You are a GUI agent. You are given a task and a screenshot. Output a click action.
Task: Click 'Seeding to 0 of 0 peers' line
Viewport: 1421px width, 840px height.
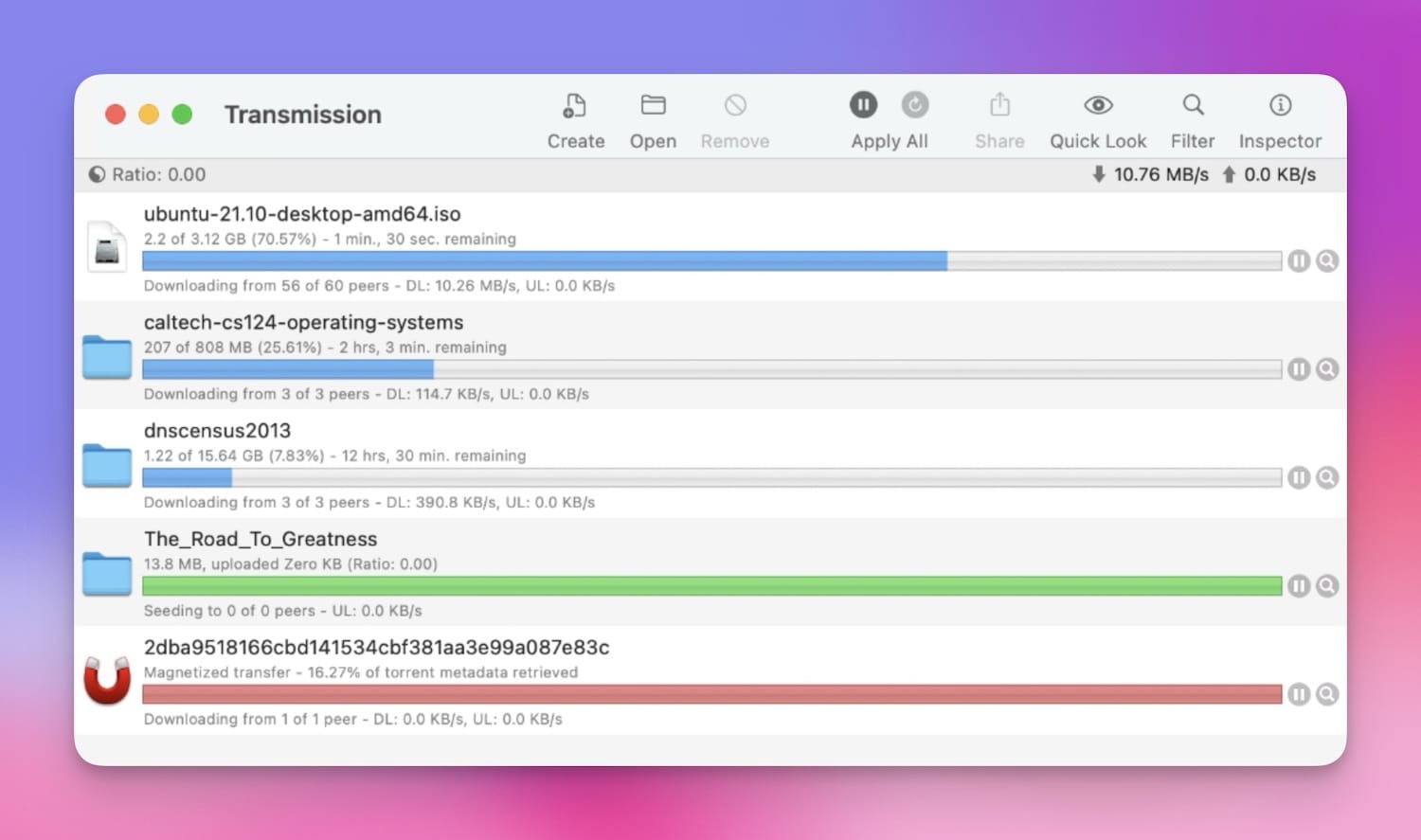pos(282,611)
